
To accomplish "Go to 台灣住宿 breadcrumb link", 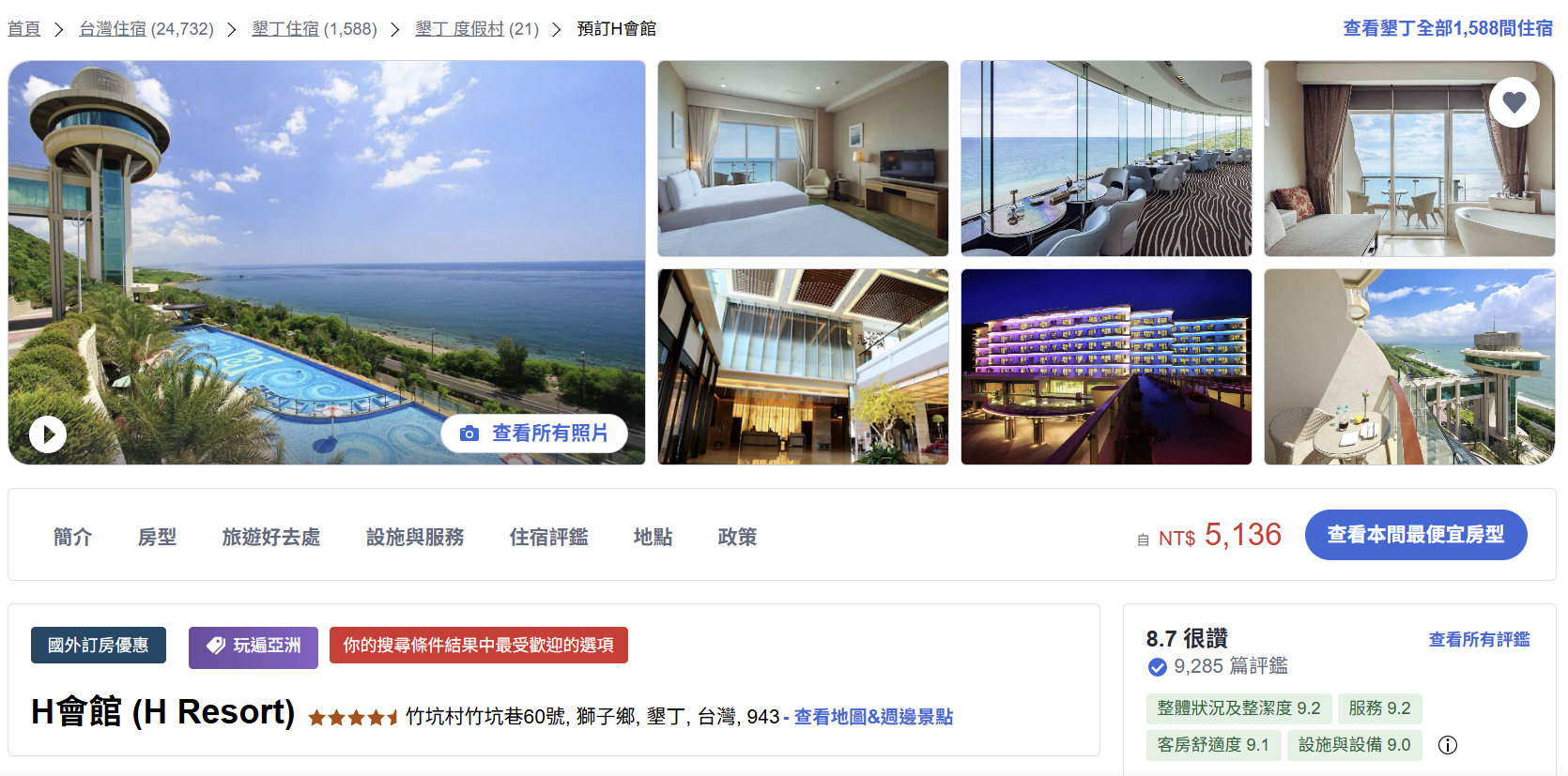I will (x=146, y=29).
